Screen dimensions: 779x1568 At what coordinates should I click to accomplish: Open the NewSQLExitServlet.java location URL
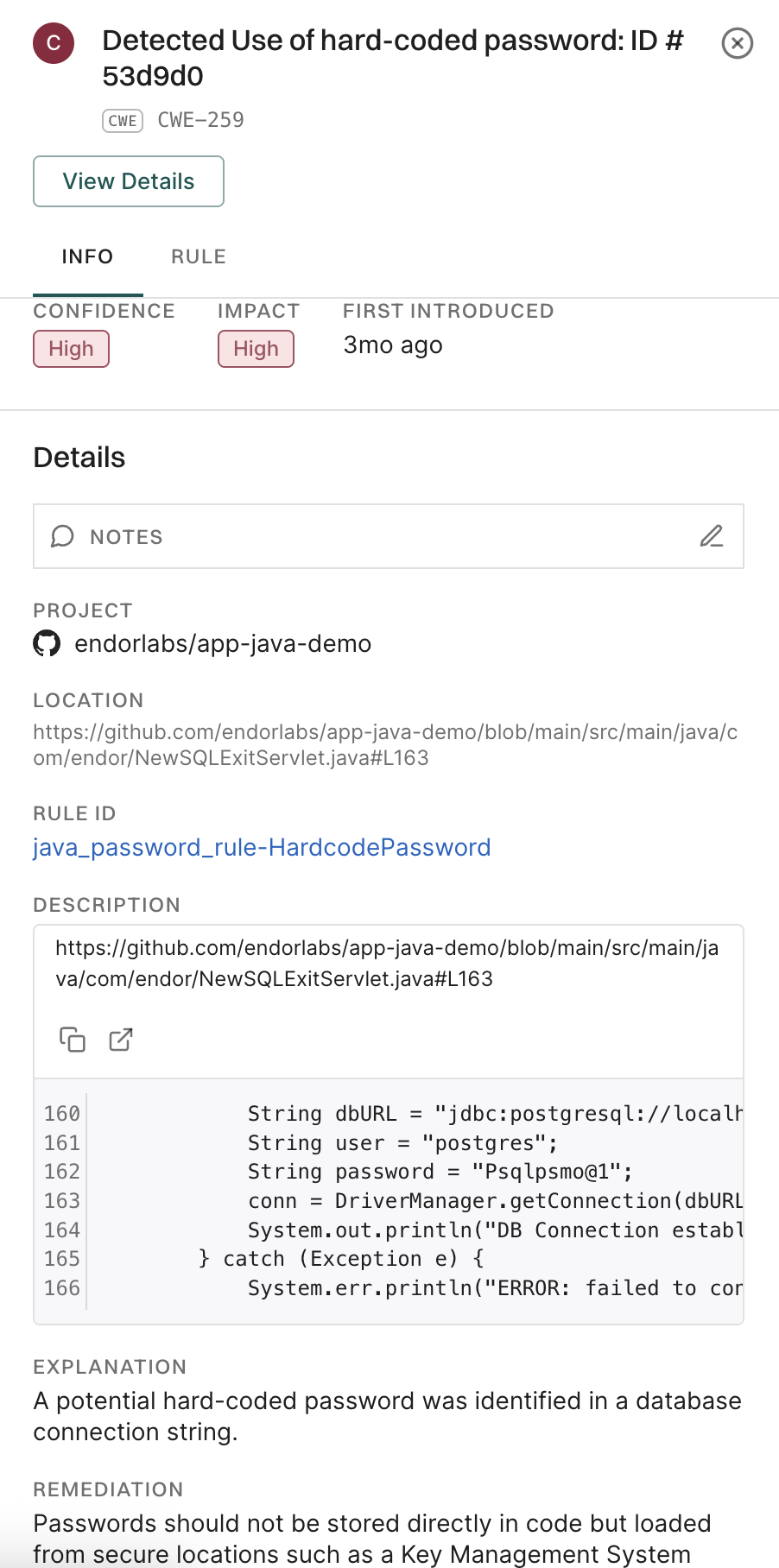point(385,744)
